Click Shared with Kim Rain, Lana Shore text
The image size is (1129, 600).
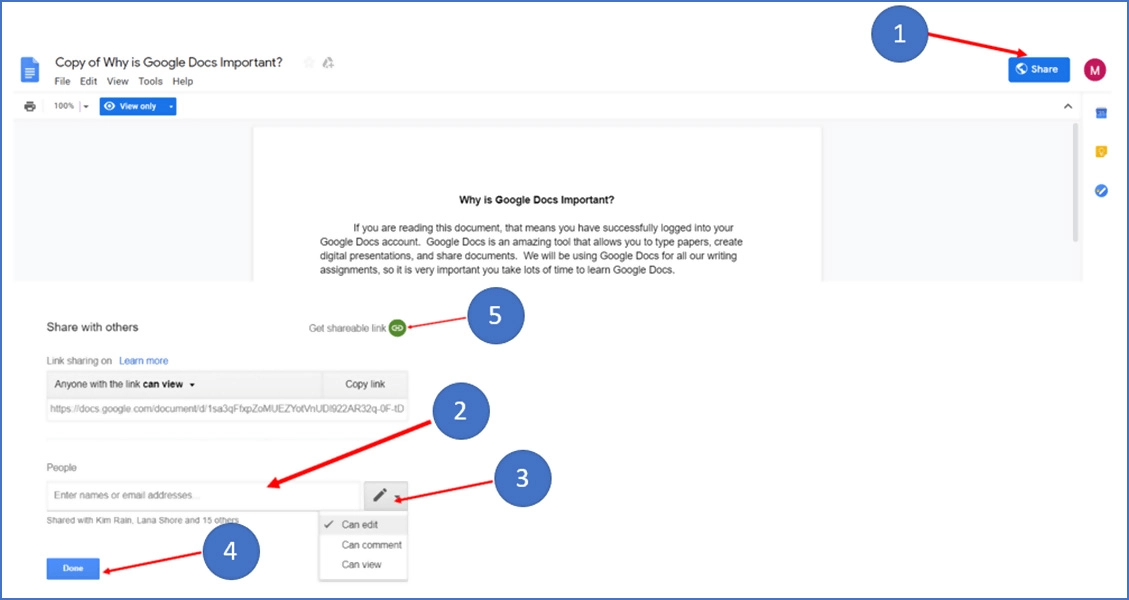(x=143, y=520)
